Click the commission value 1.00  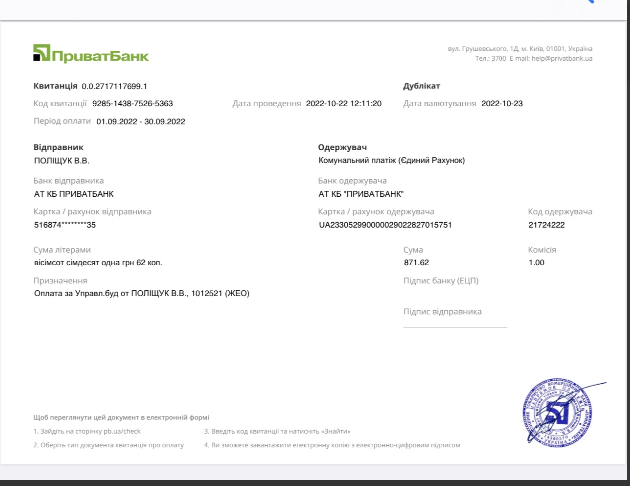tap(536, 262)
